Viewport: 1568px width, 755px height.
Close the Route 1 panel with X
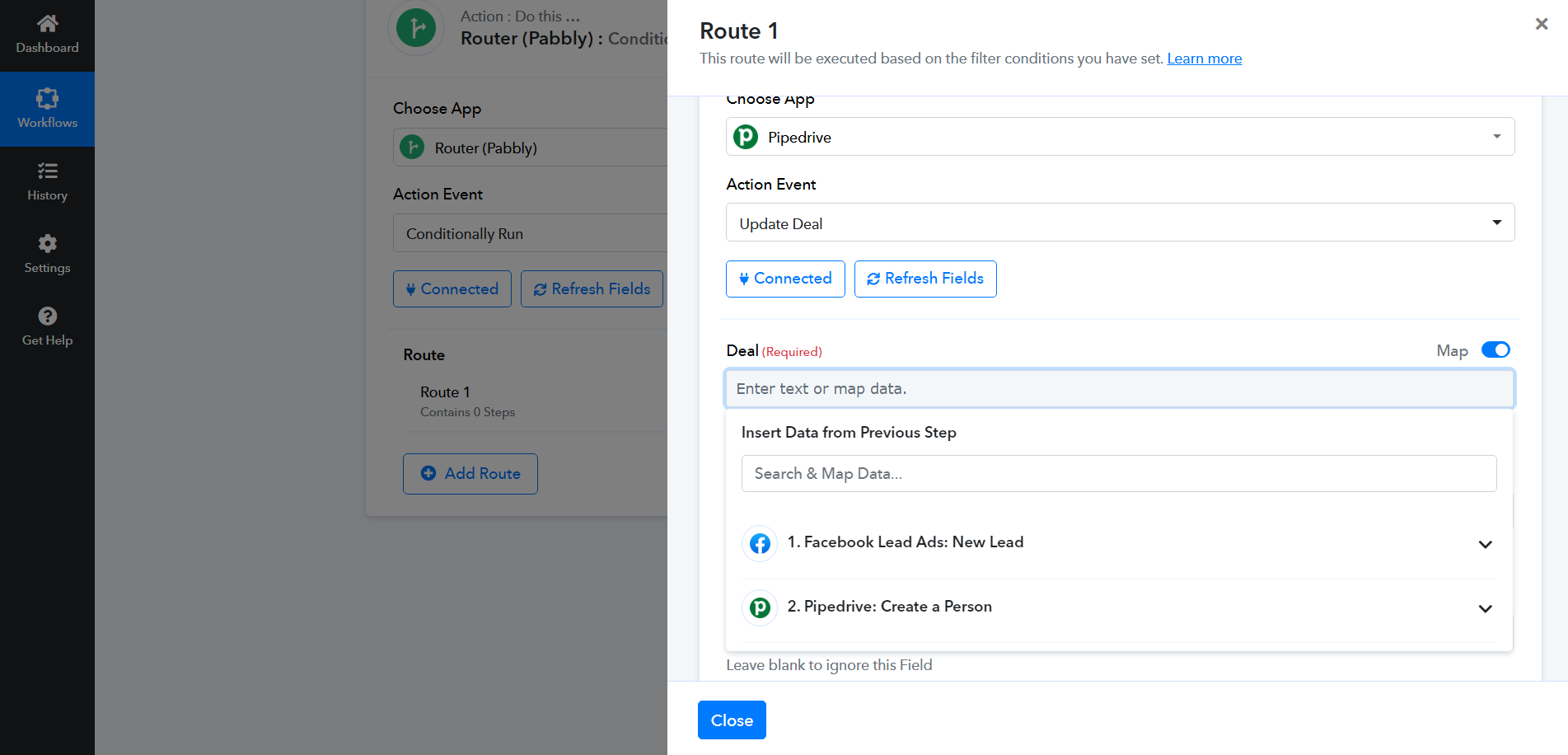tap(1542, 24)
